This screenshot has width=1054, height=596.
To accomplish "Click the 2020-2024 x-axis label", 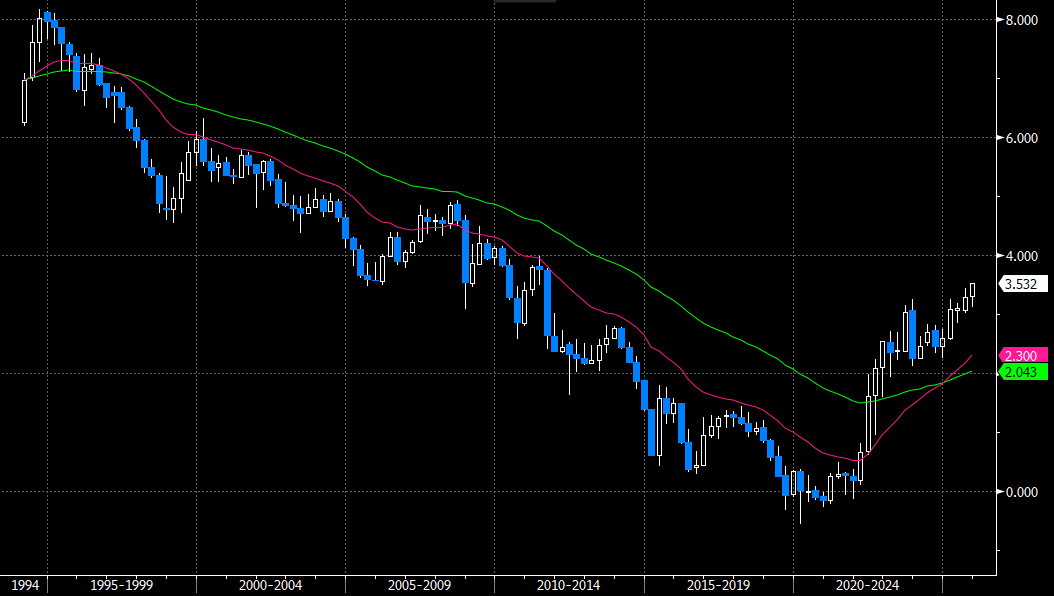I will (x=867, y=585).
